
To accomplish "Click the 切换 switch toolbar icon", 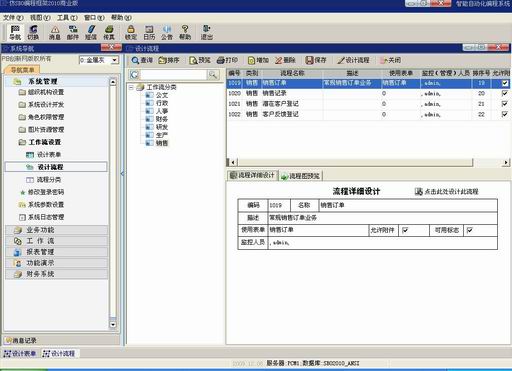I will tap(33, 32).
